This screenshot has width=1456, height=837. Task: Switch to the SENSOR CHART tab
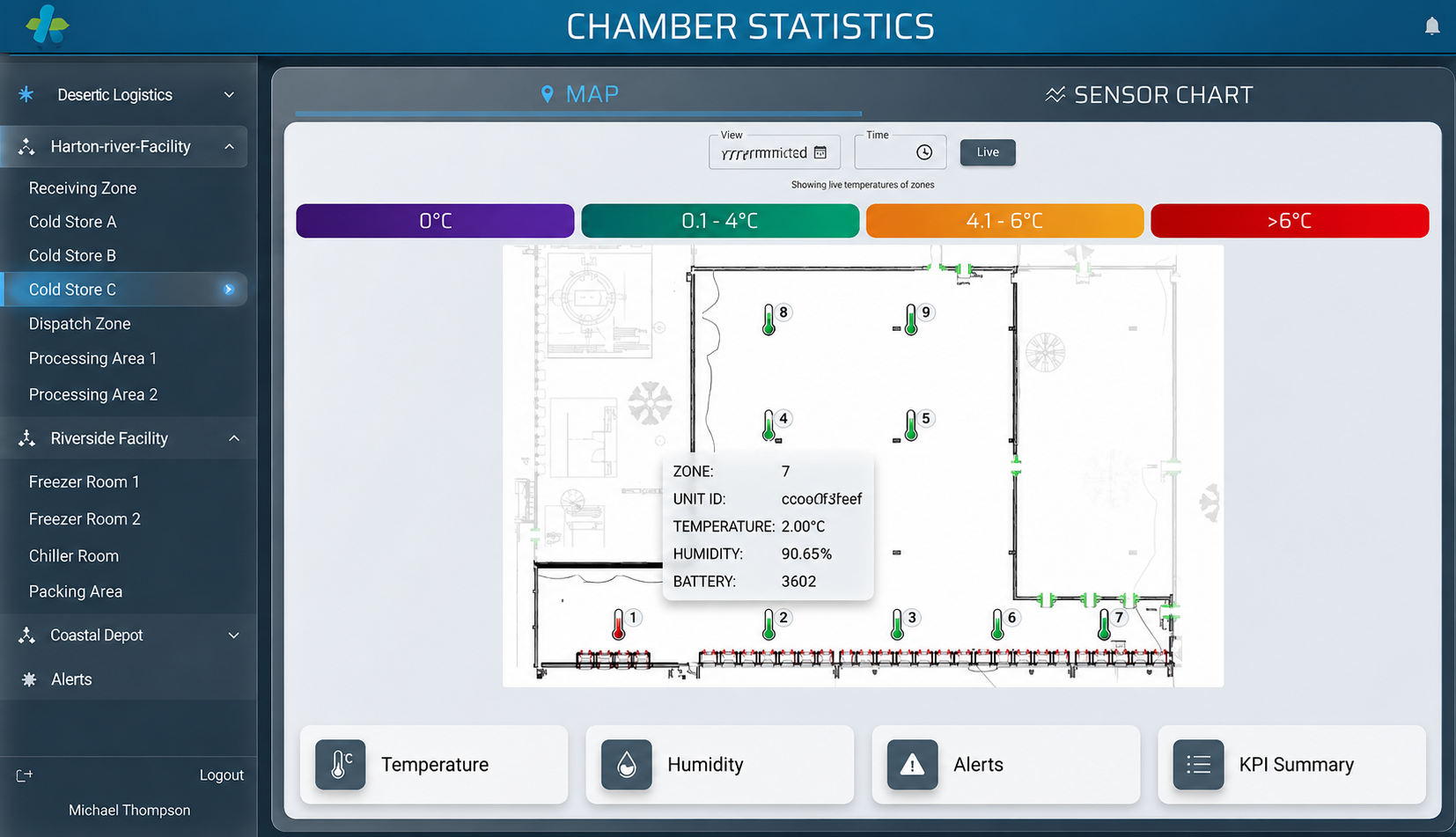click(x=1149, y=94)
